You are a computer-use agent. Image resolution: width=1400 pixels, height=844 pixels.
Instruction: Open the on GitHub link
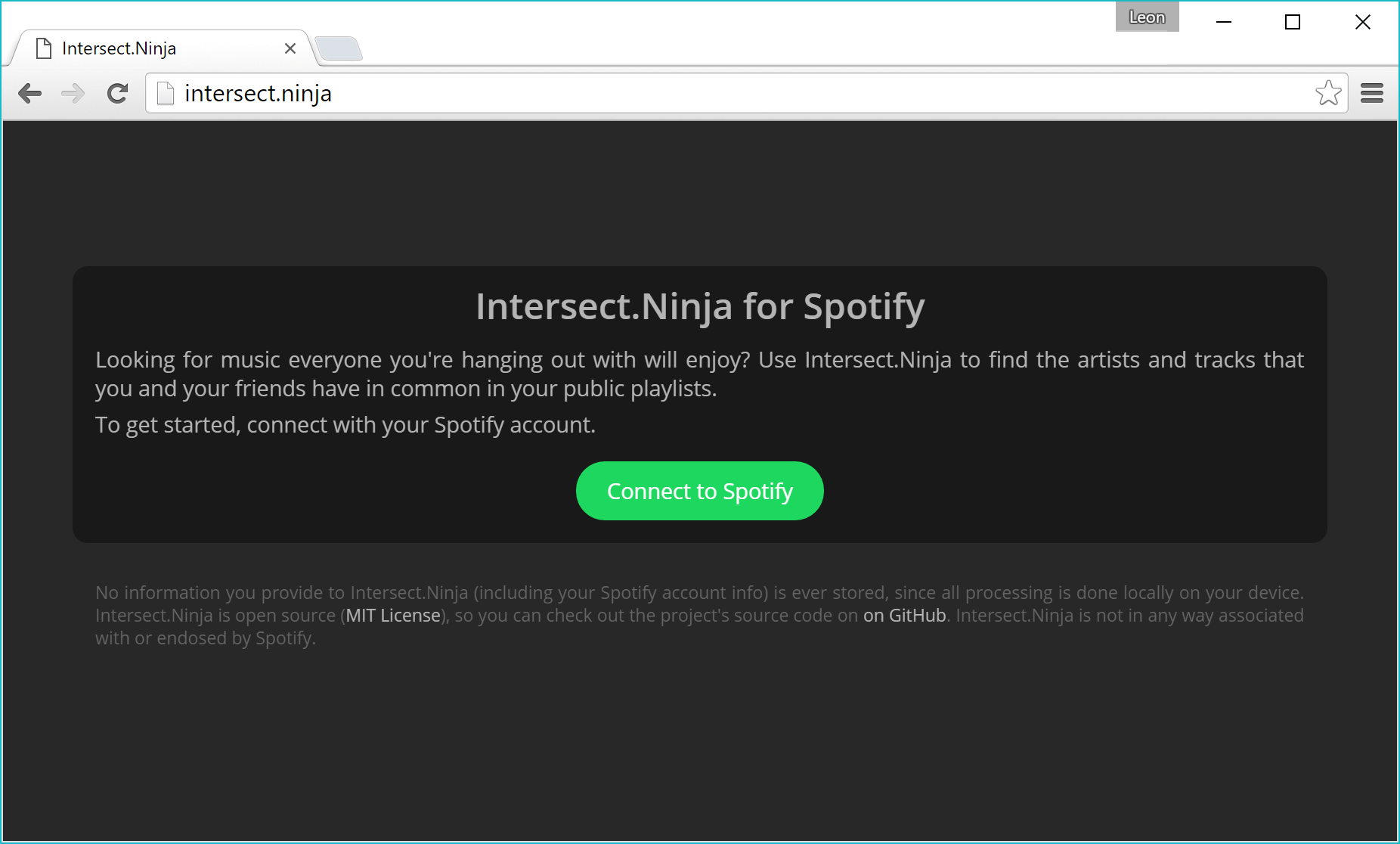pos(905,616)
